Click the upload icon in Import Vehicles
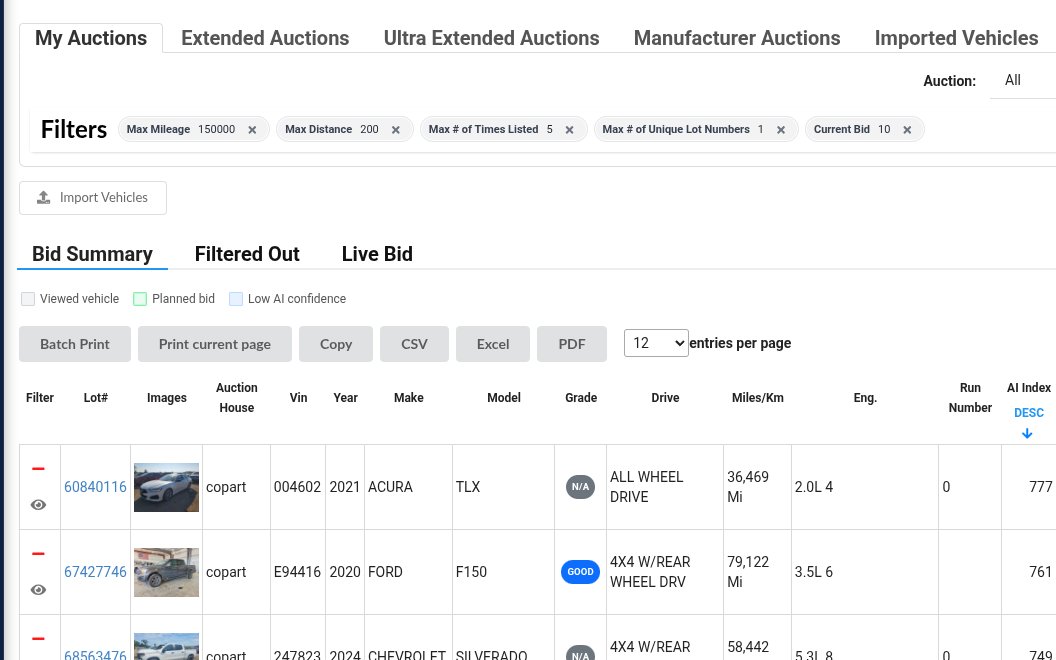Image resolution: width=1056 pixels, height=660 pixels. [43, 197]
